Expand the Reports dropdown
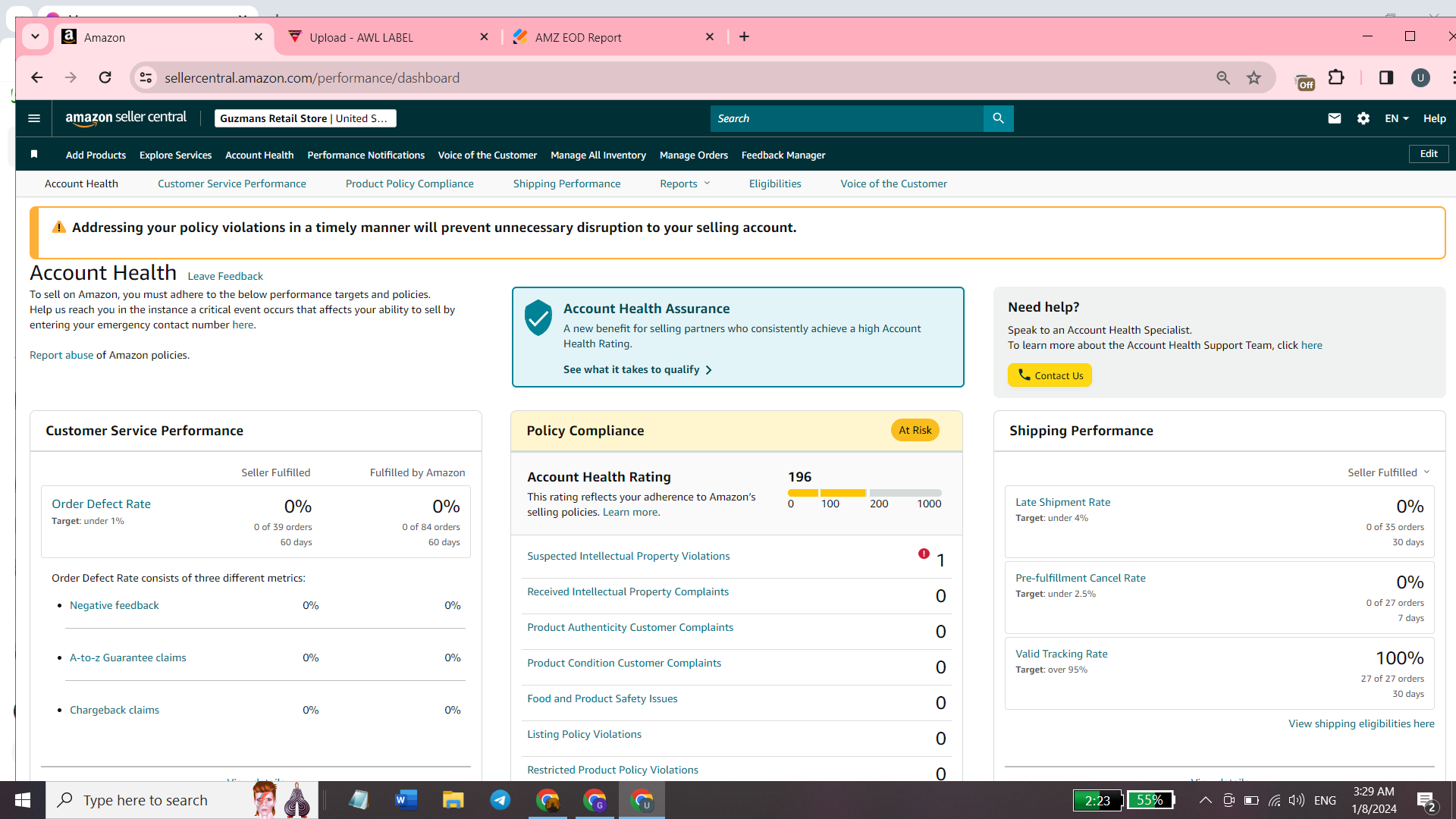 685,184
